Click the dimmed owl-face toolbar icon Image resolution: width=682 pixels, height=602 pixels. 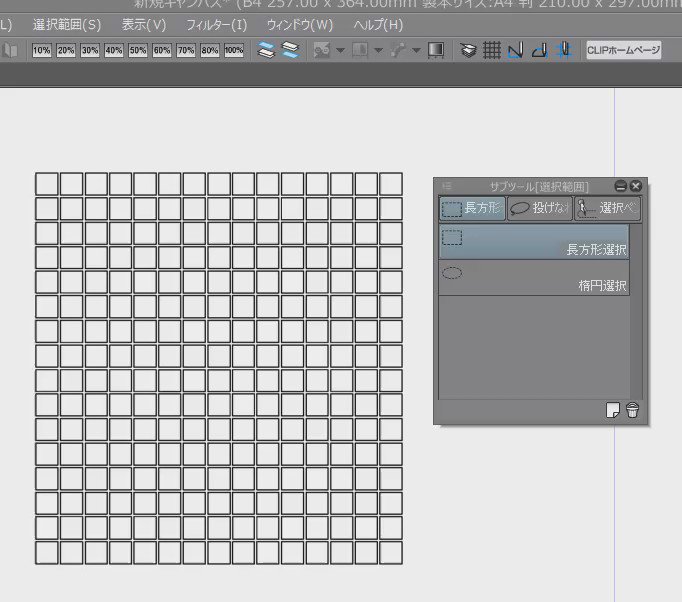point(321,50)
